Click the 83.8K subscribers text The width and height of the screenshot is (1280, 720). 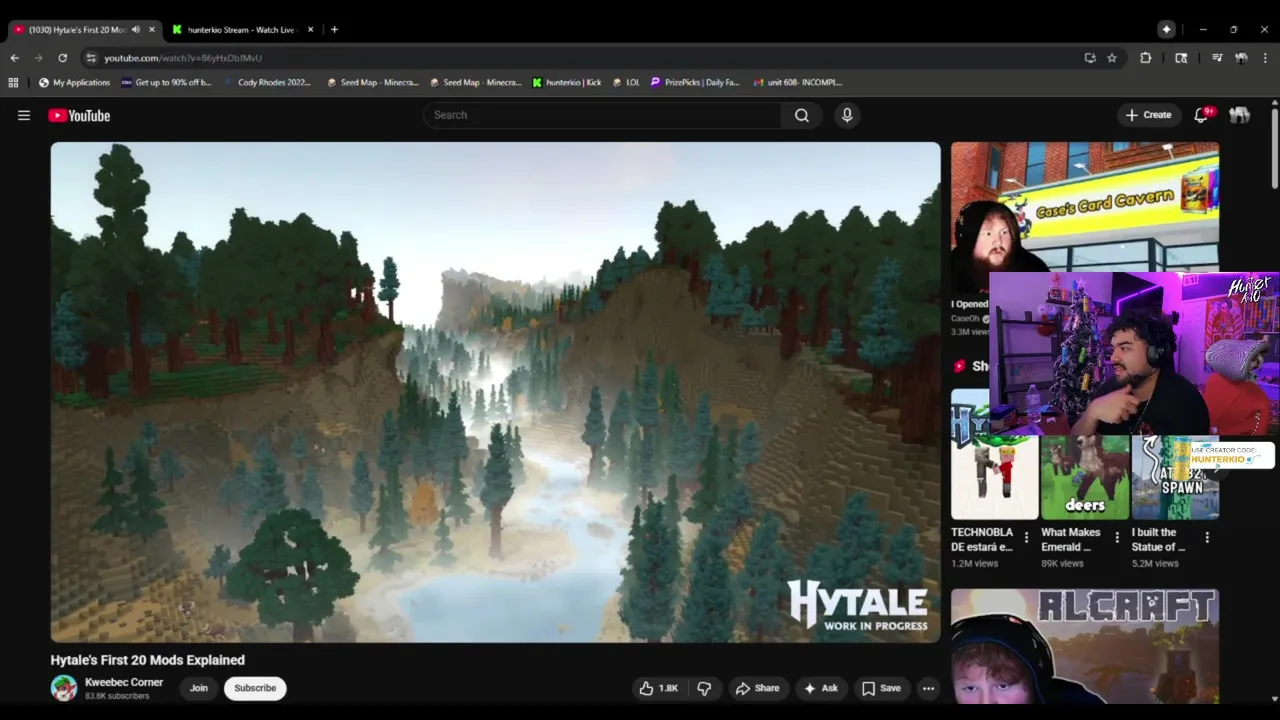[117, 696]
